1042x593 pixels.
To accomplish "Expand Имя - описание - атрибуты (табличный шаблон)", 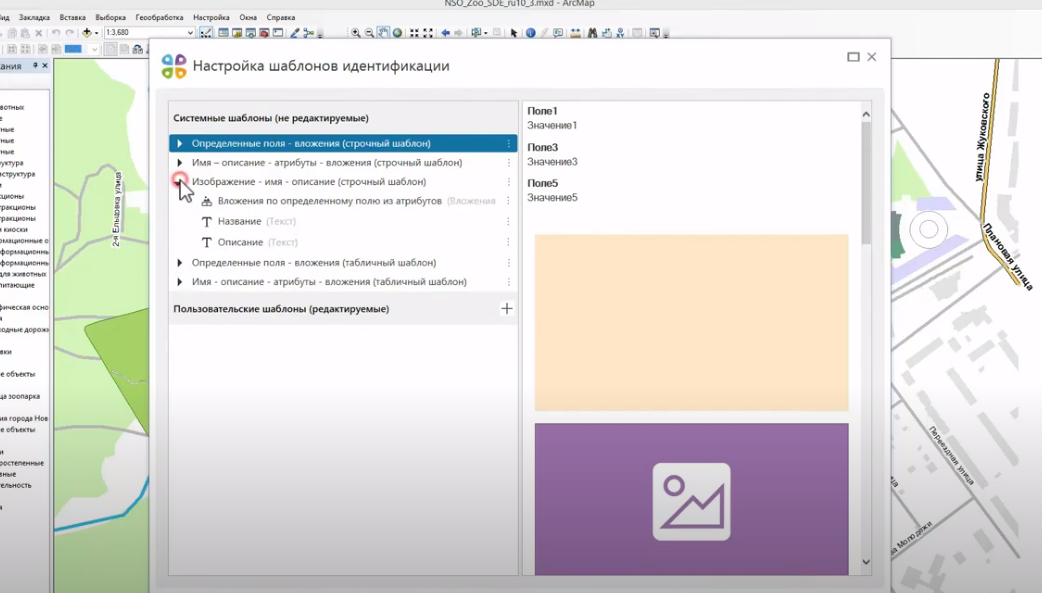I will tap(179, 282).
